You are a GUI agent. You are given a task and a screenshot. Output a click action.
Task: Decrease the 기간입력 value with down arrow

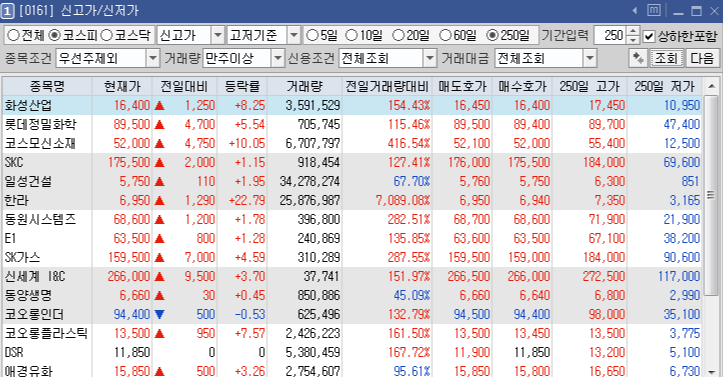coord(634,40)
